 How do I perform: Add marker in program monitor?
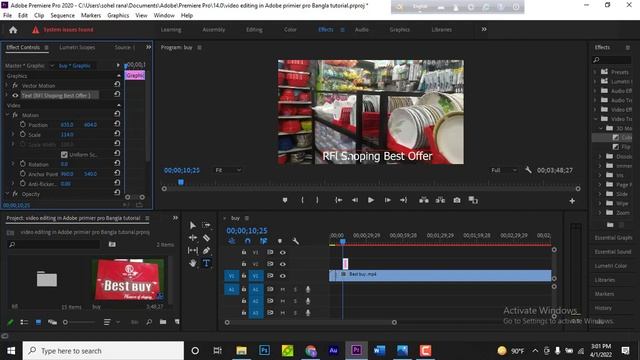point(285,200)
